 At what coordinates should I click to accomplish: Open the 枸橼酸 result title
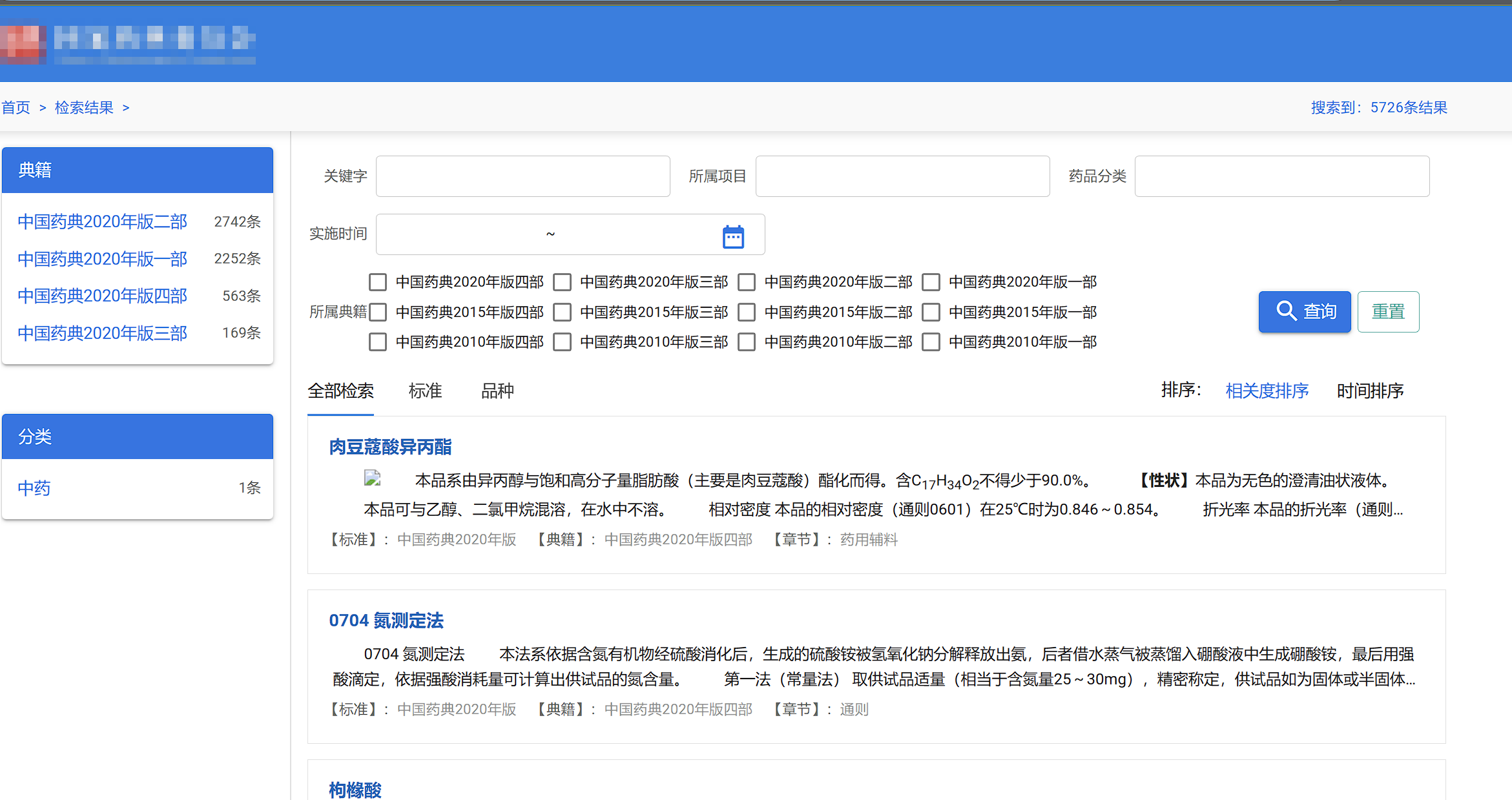(355, 790)
